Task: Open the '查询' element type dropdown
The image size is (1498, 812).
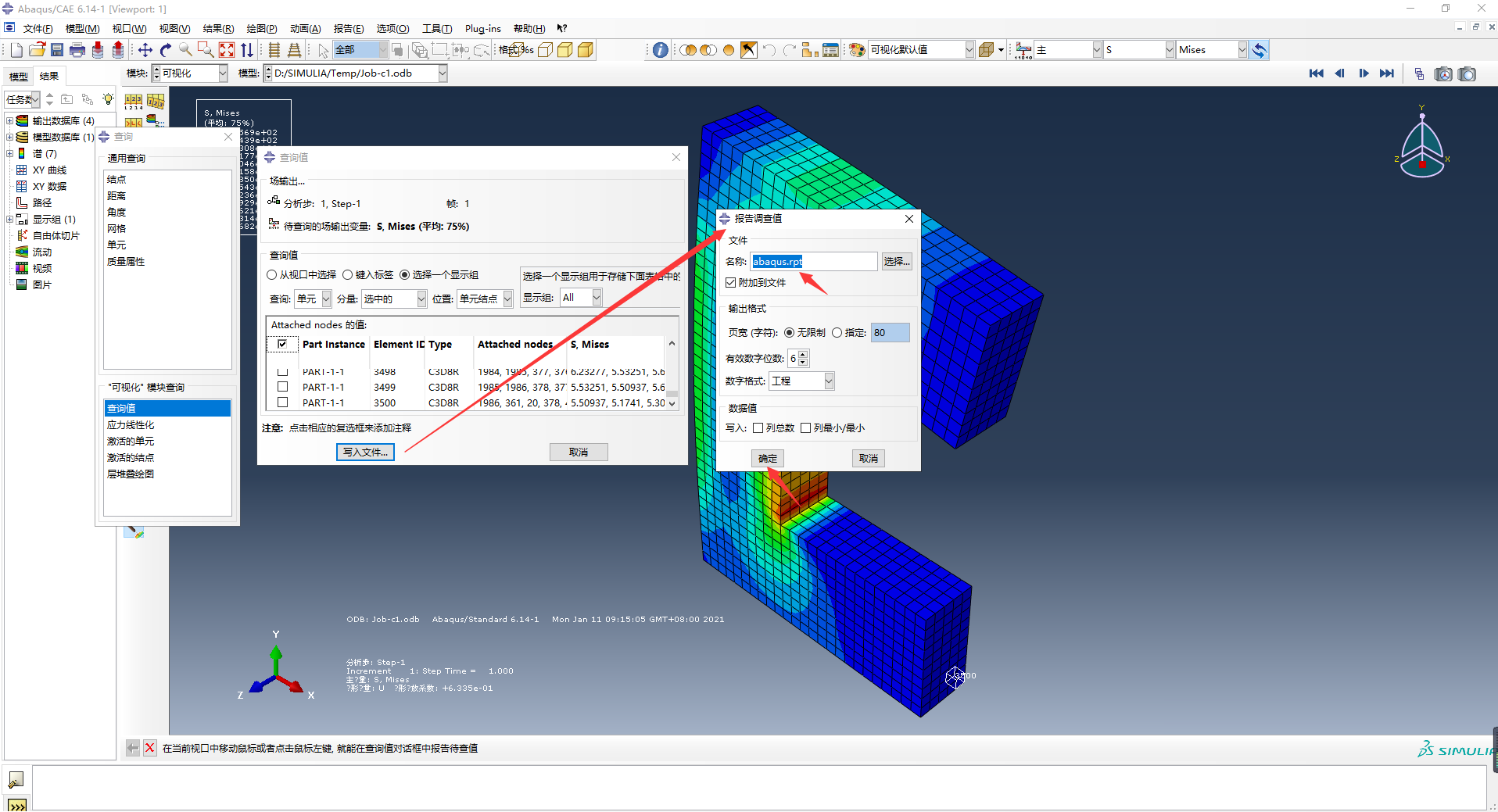Action: click(326, 299)
